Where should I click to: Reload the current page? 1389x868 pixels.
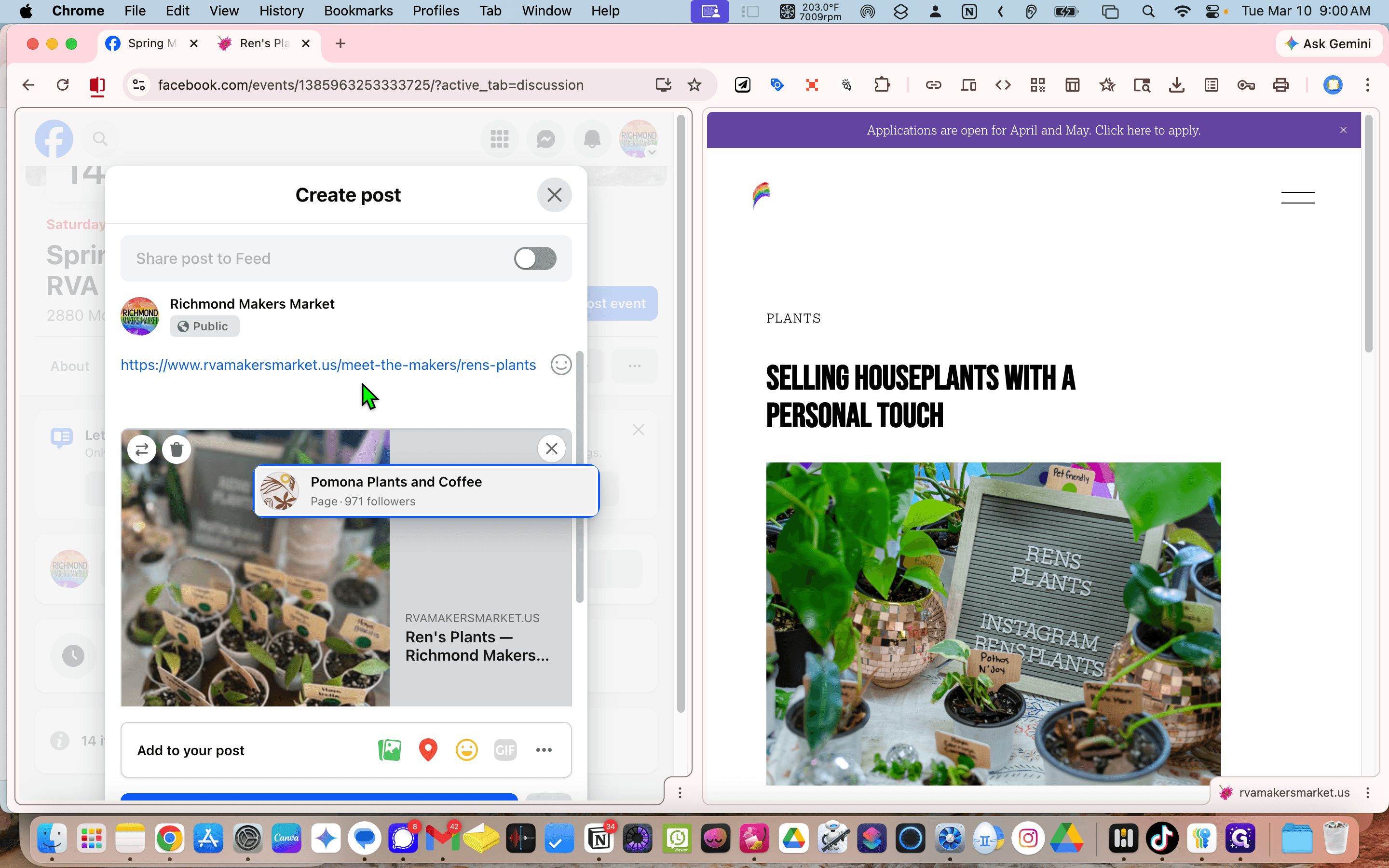point(63,85)
